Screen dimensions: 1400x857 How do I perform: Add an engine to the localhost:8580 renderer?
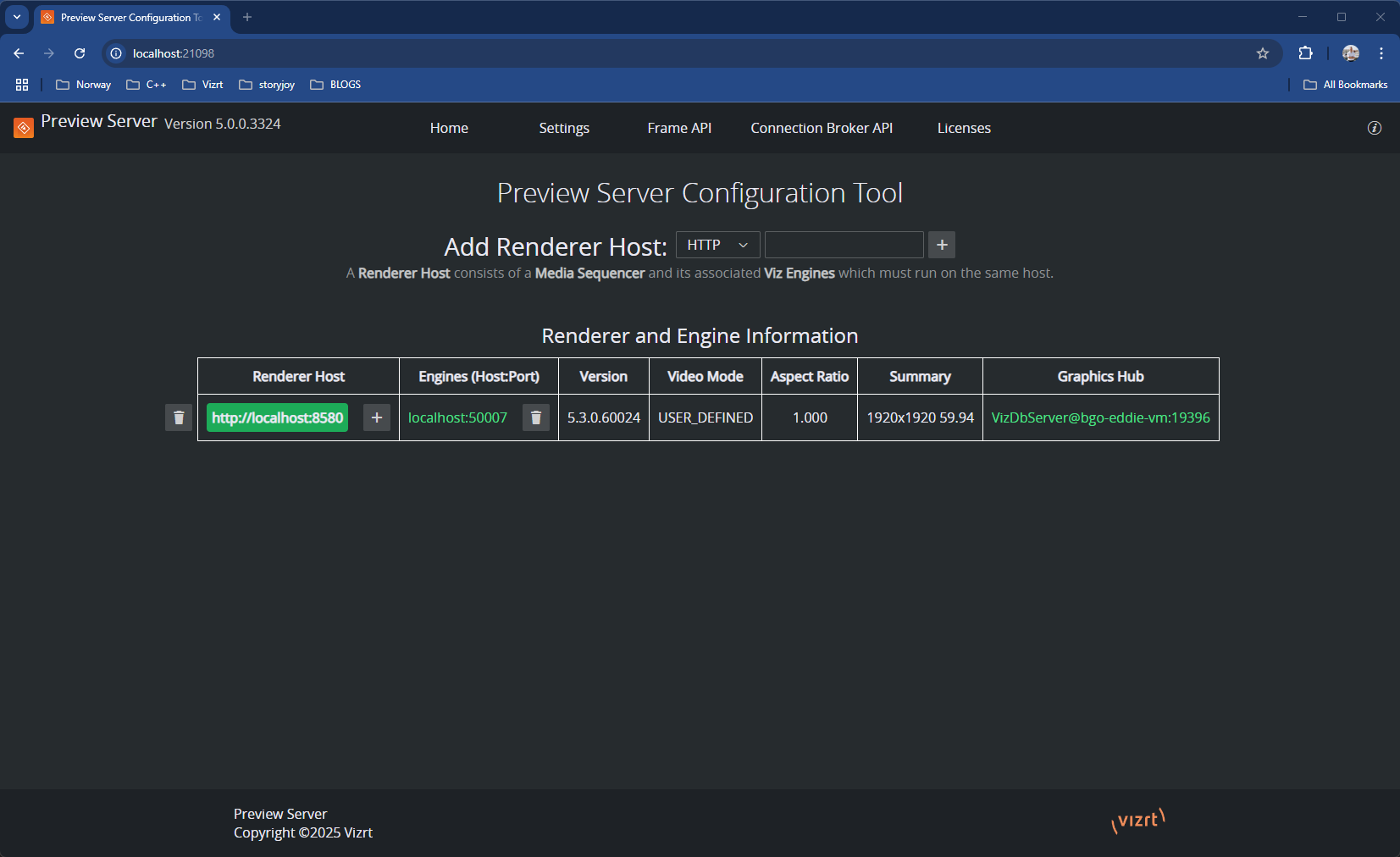[377, 417]
